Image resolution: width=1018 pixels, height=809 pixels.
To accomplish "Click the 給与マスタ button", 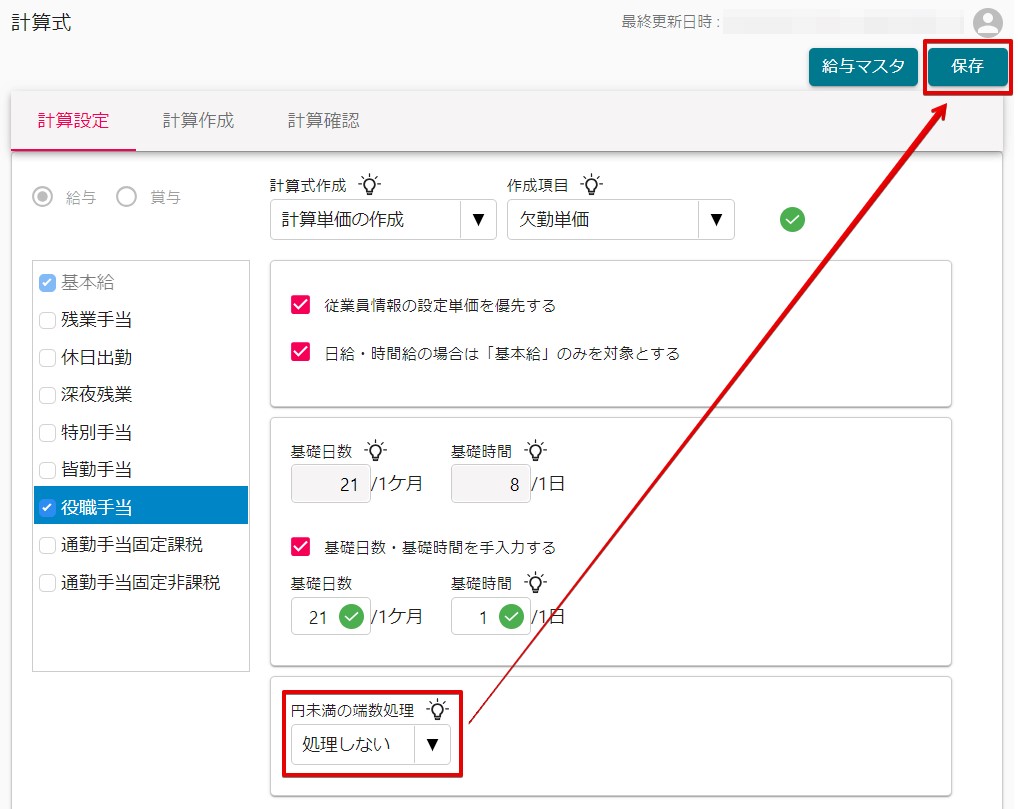I will tap(863, 66).
